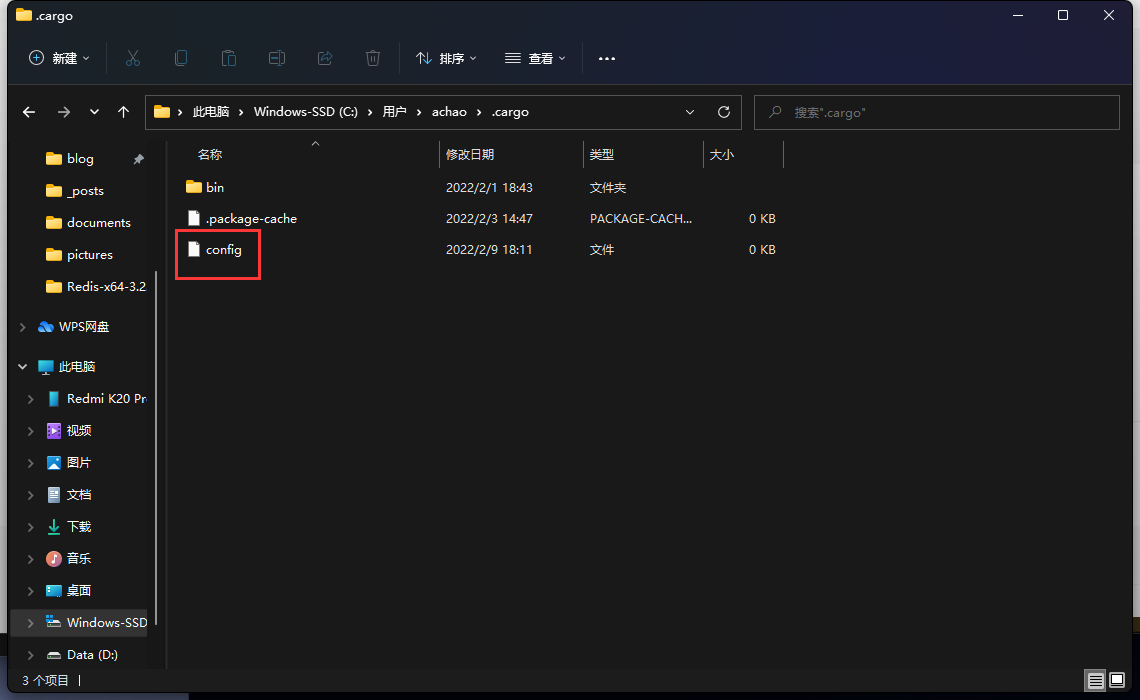This screenshot has width=1140, height=700.
Task: Click the Cut scissors icon in toolbar
Action: (133, 58)
